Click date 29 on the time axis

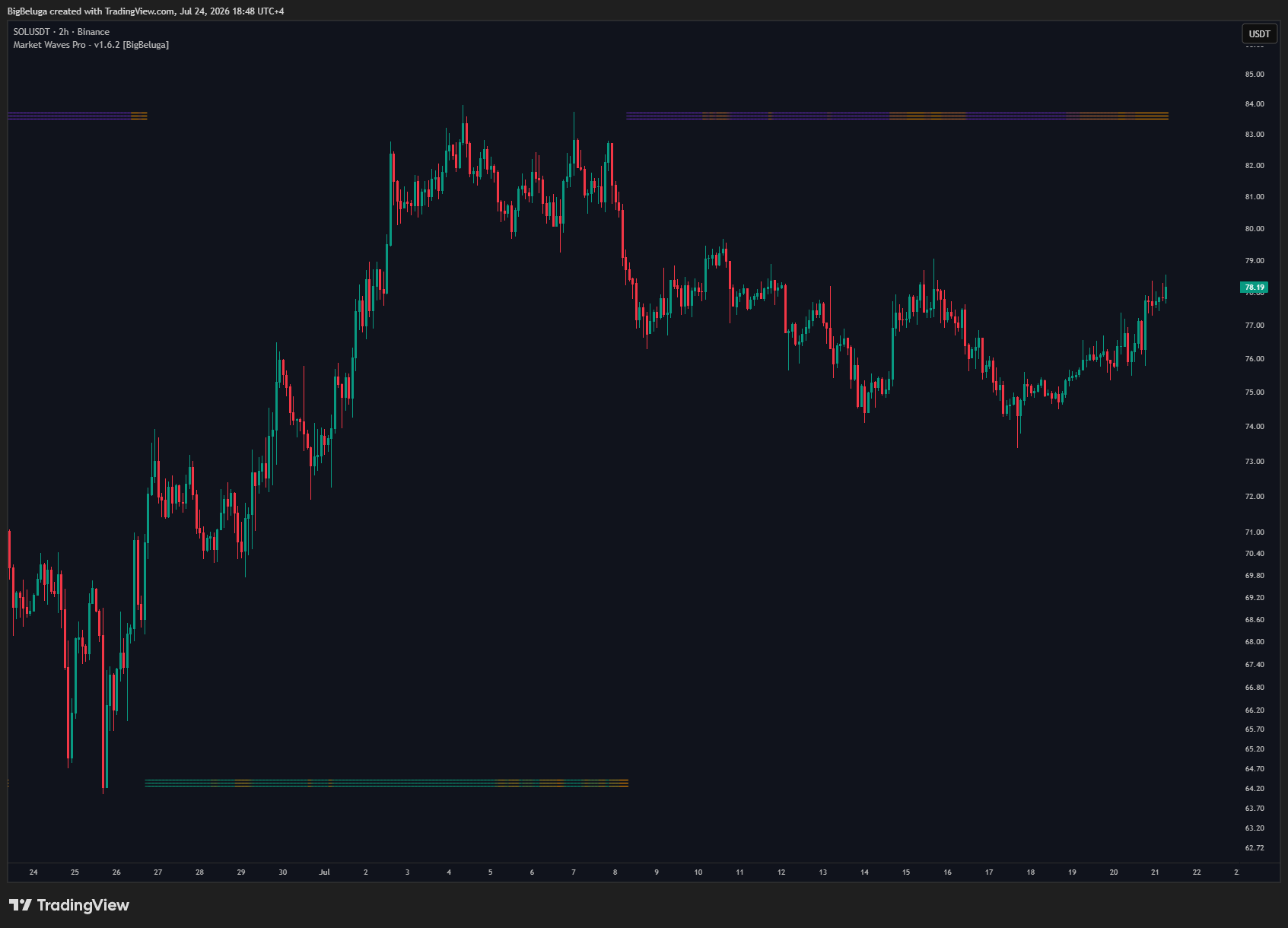[241, 872]
